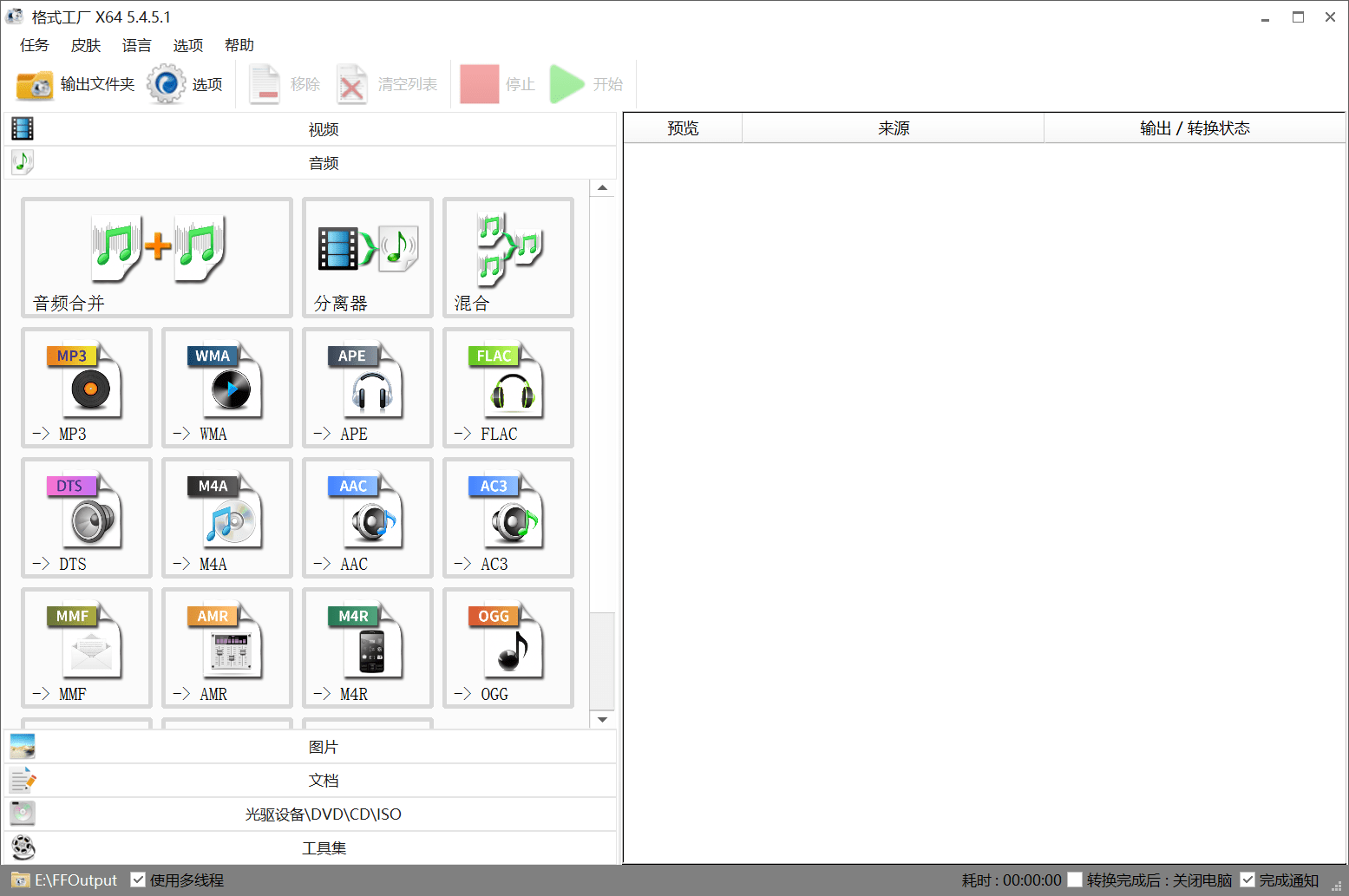Open the 混合 audio mixer tool
This screenshot has height=896, width=1349.
tap(507, 258)
